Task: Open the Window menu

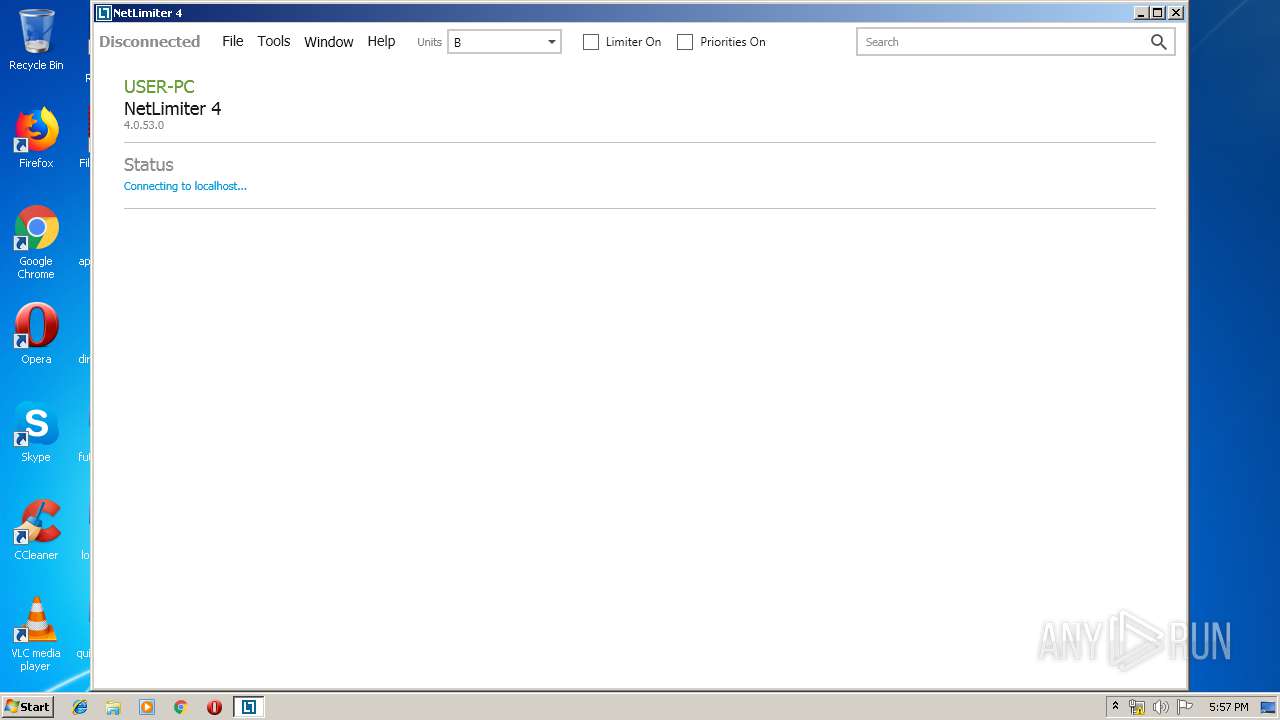Action: (x=329, y=41)
